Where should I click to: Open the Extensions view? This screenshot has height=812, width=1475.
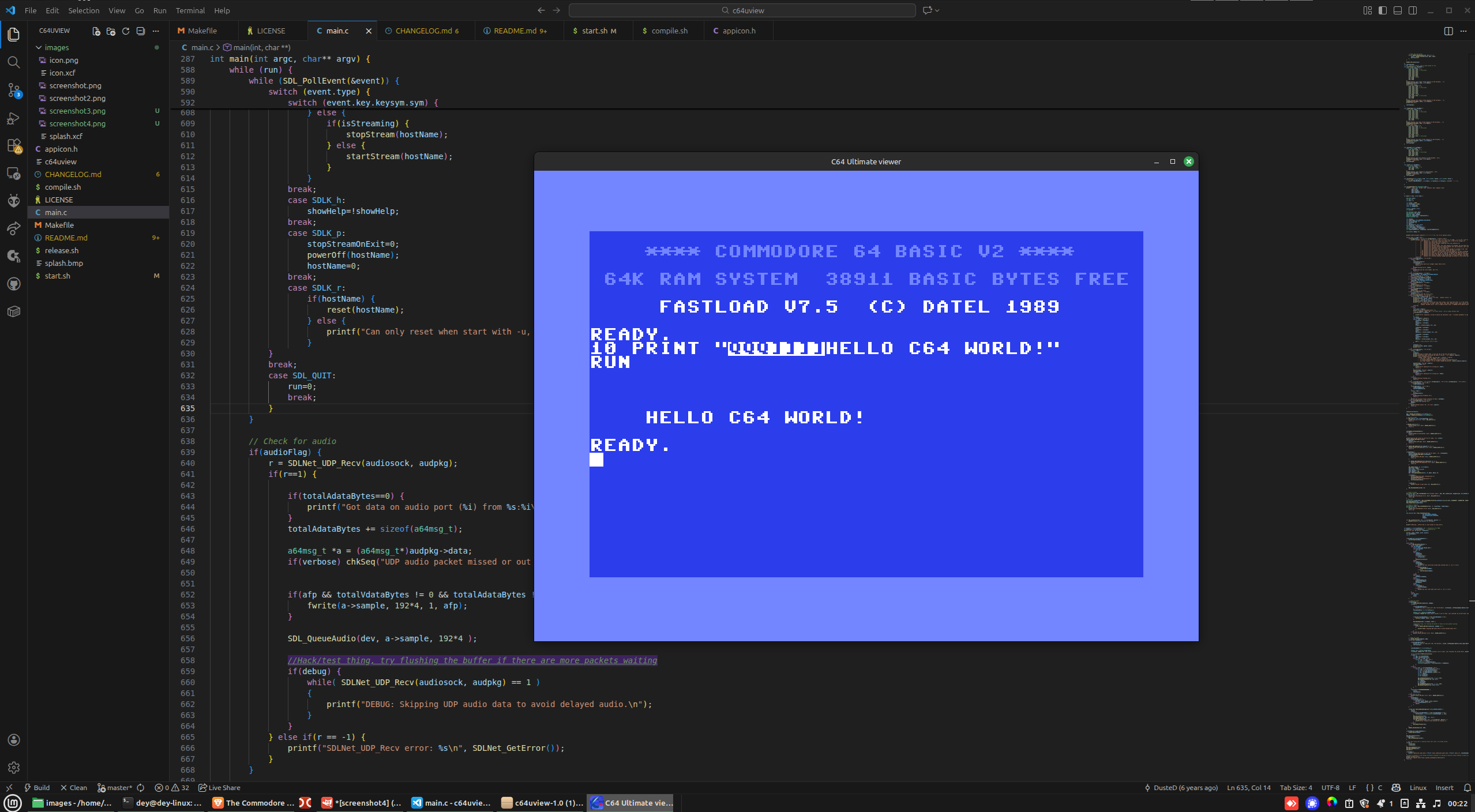click(13, 146)
